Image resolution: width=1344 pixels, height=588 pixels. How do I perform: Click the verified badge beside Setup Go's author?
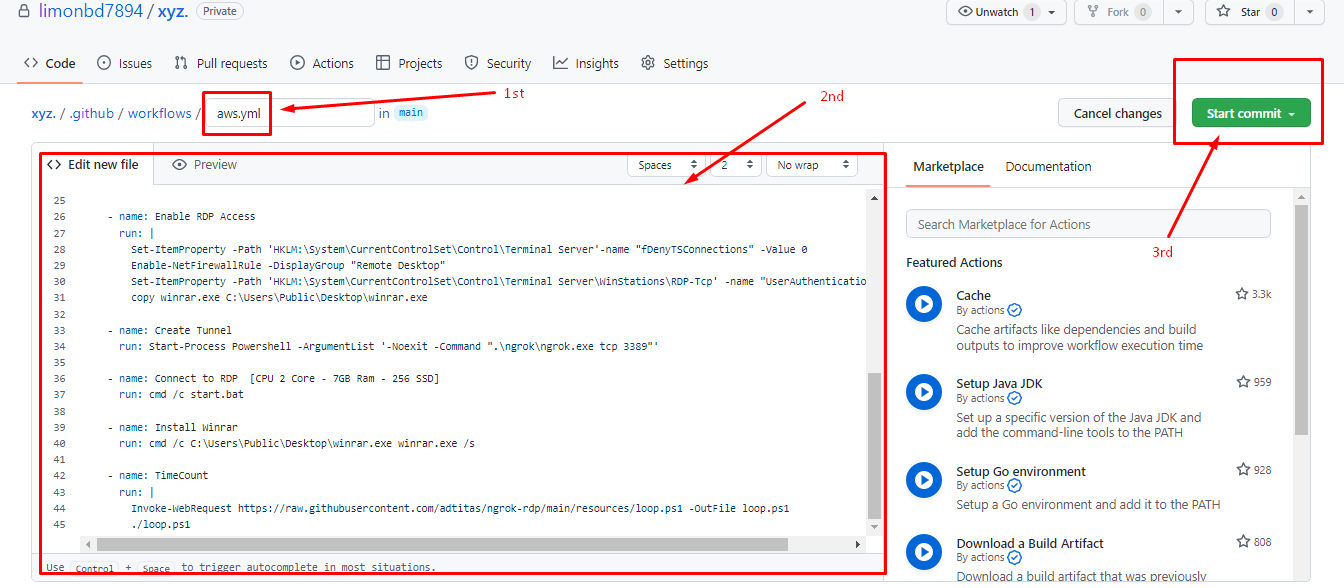pos(1015,485)
